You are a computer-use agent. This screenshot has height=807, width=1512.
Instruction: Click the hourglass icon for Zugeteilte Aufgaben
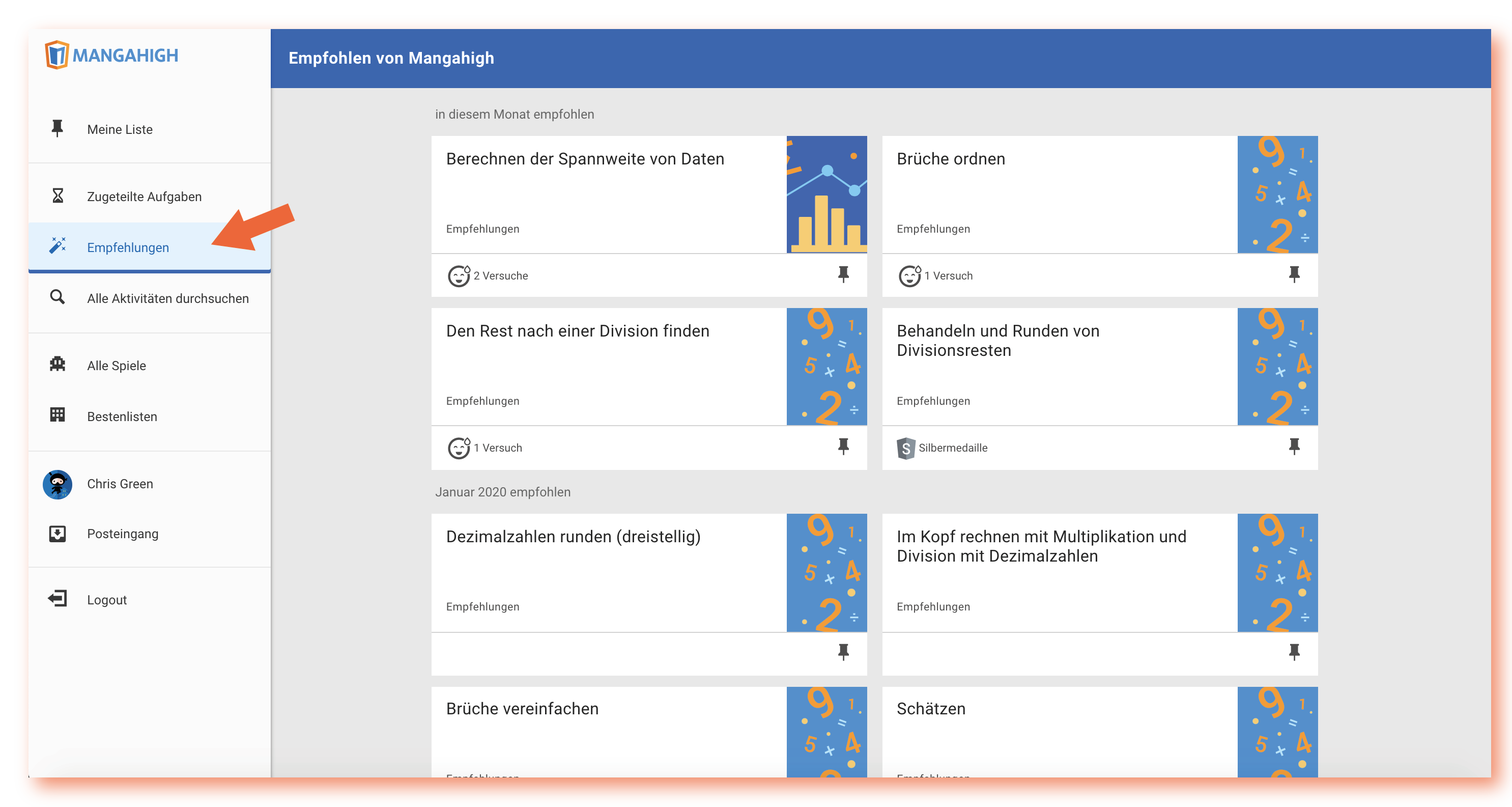[57, 196]
